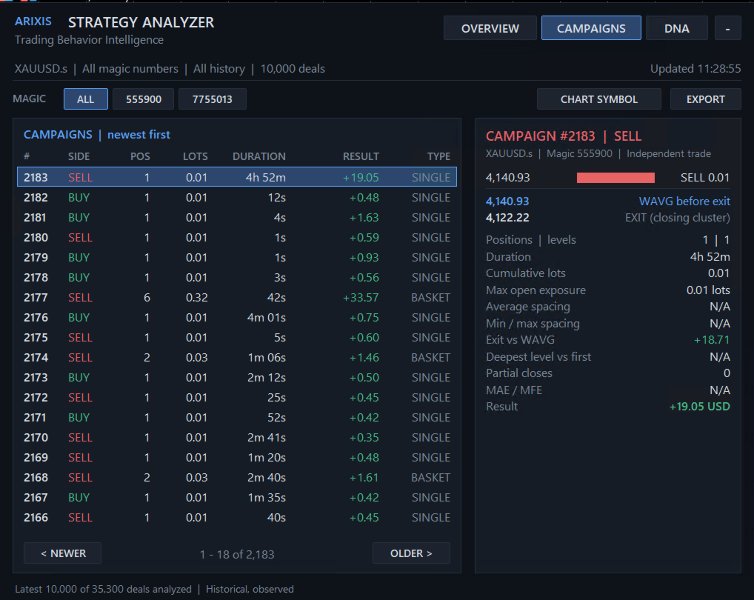
Task: Click the '+19.05 USD' result value
Action: [700, 407]
